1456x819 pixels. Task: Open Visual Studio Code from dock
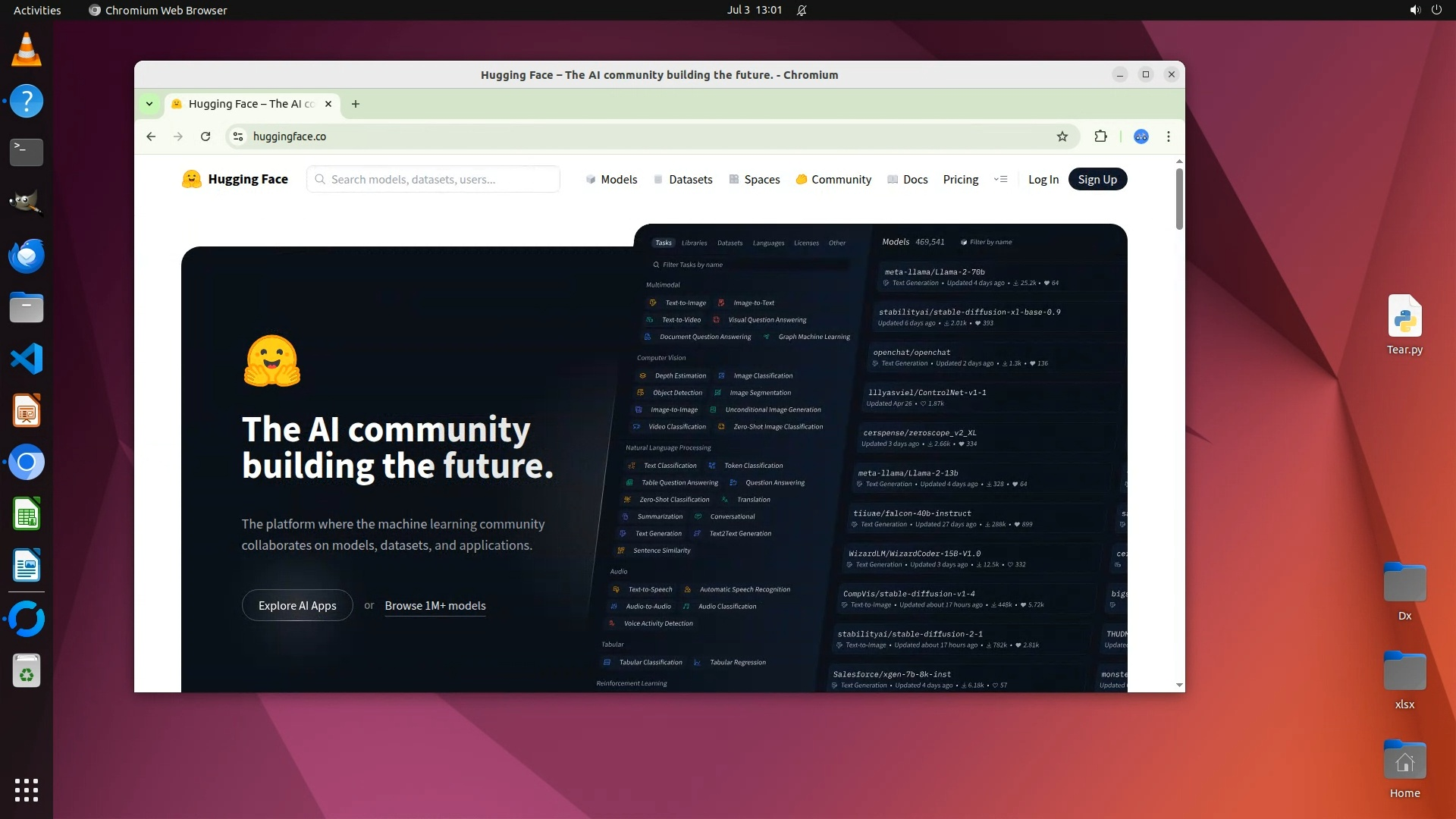point(27,359)
